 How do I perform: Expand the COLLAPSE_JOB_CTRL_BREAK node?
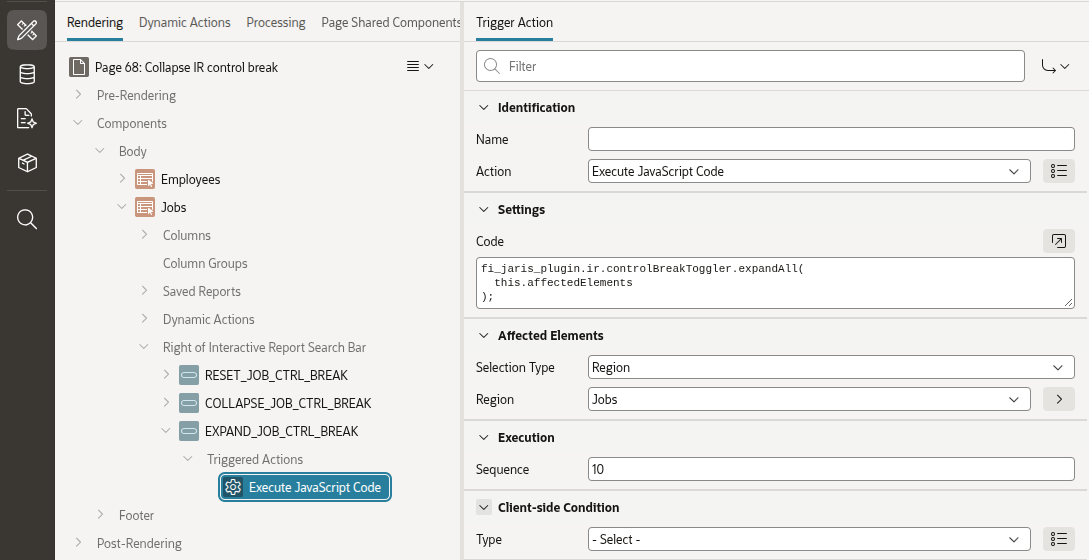coord(166,403)
